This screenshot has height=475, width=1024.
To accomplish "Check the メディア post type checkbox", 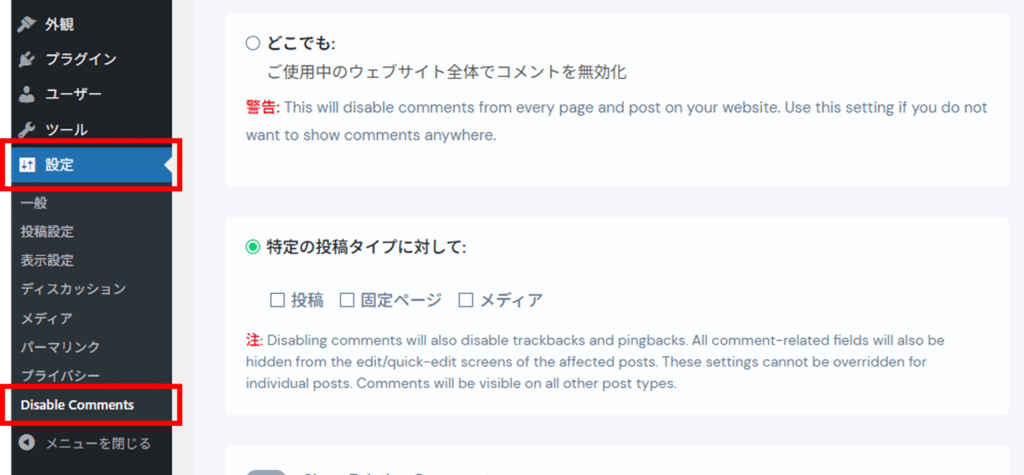I will (x=466, y=300).
